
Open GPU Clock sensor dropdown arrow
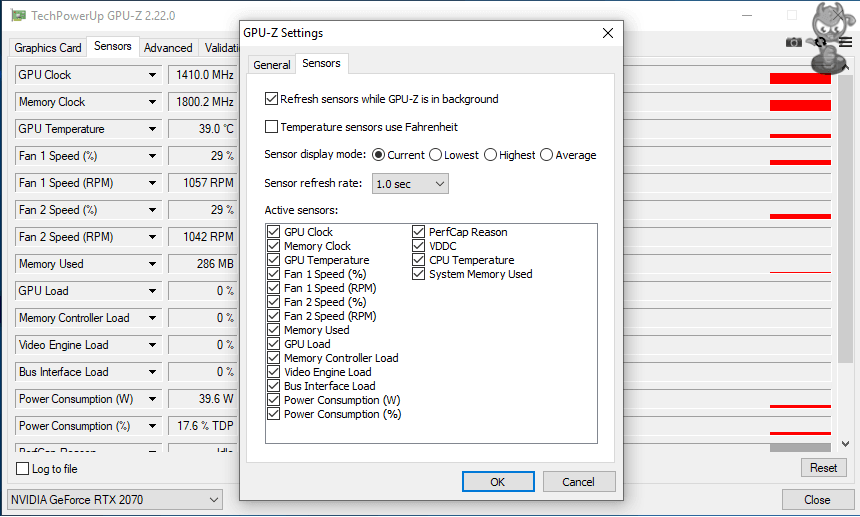(x=152, y=75)
